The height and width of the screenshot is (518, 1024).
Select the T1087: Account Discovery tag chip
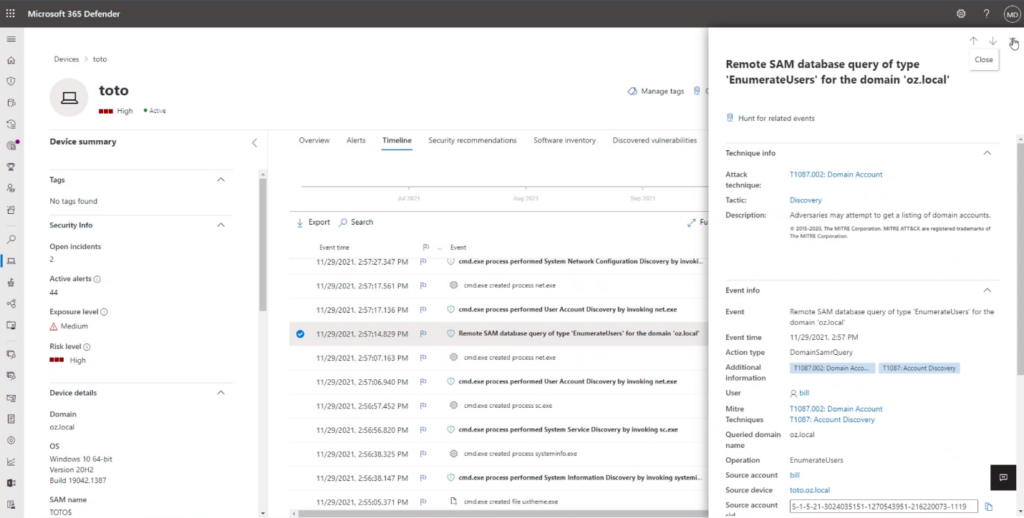(x=920, y=368)
